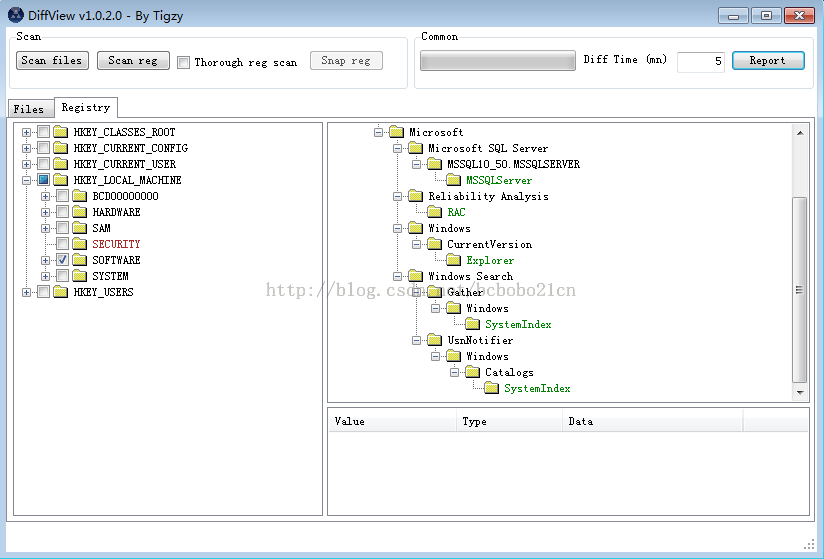This screenshot has width=824, height=559.
Task: Click the Explorer folder icon
Action: pos(453,260)
